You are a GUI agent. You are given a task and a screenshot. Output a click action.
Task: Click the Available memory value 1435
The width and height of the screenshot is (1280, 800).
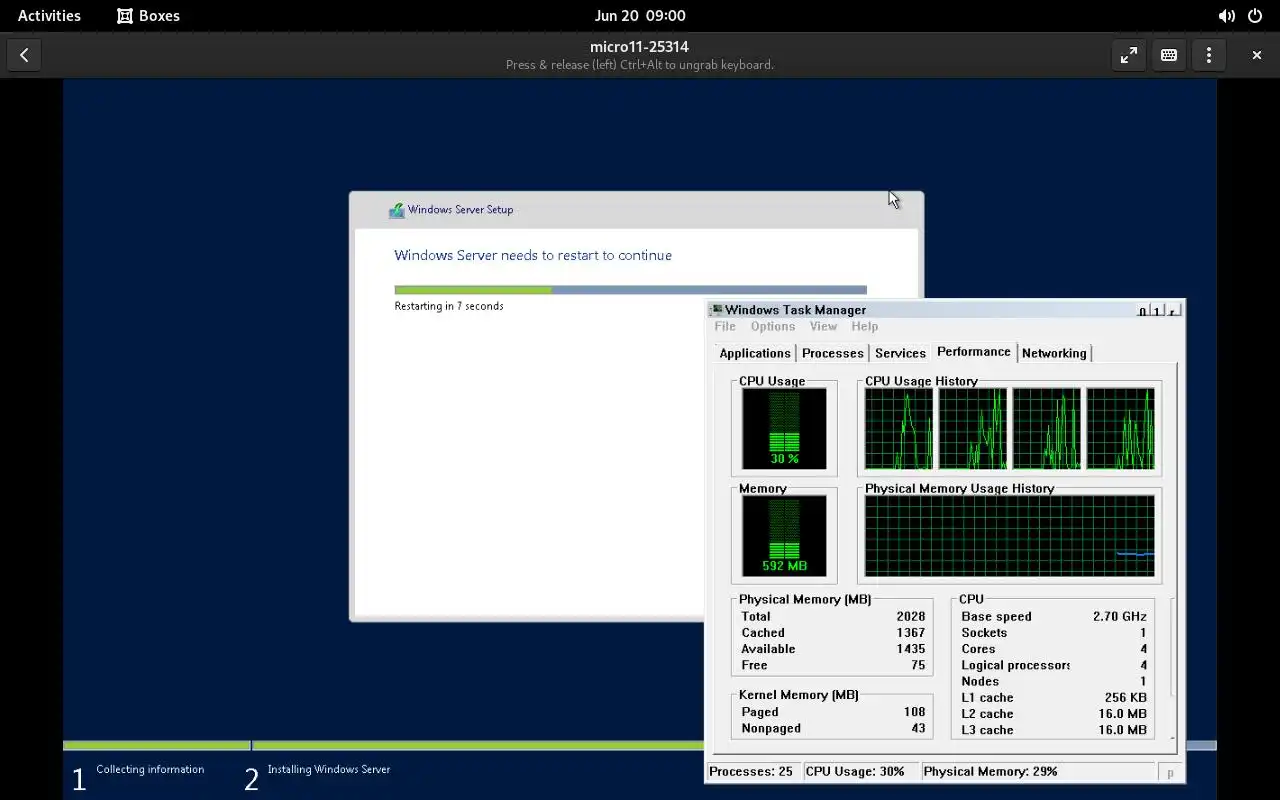coord(911,649)
